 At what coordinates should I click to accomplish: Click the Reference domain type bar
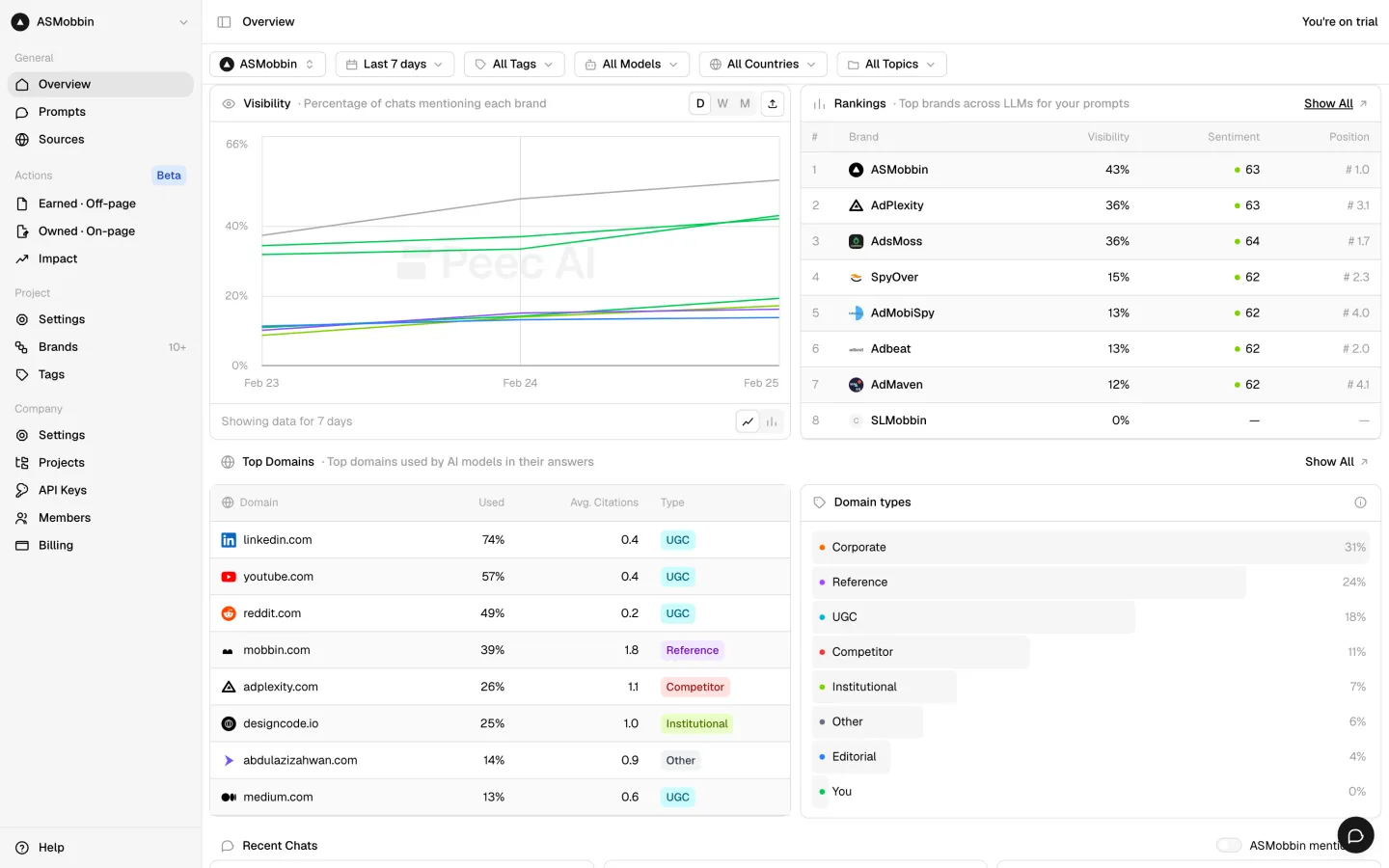click(x=1029, y=583)
